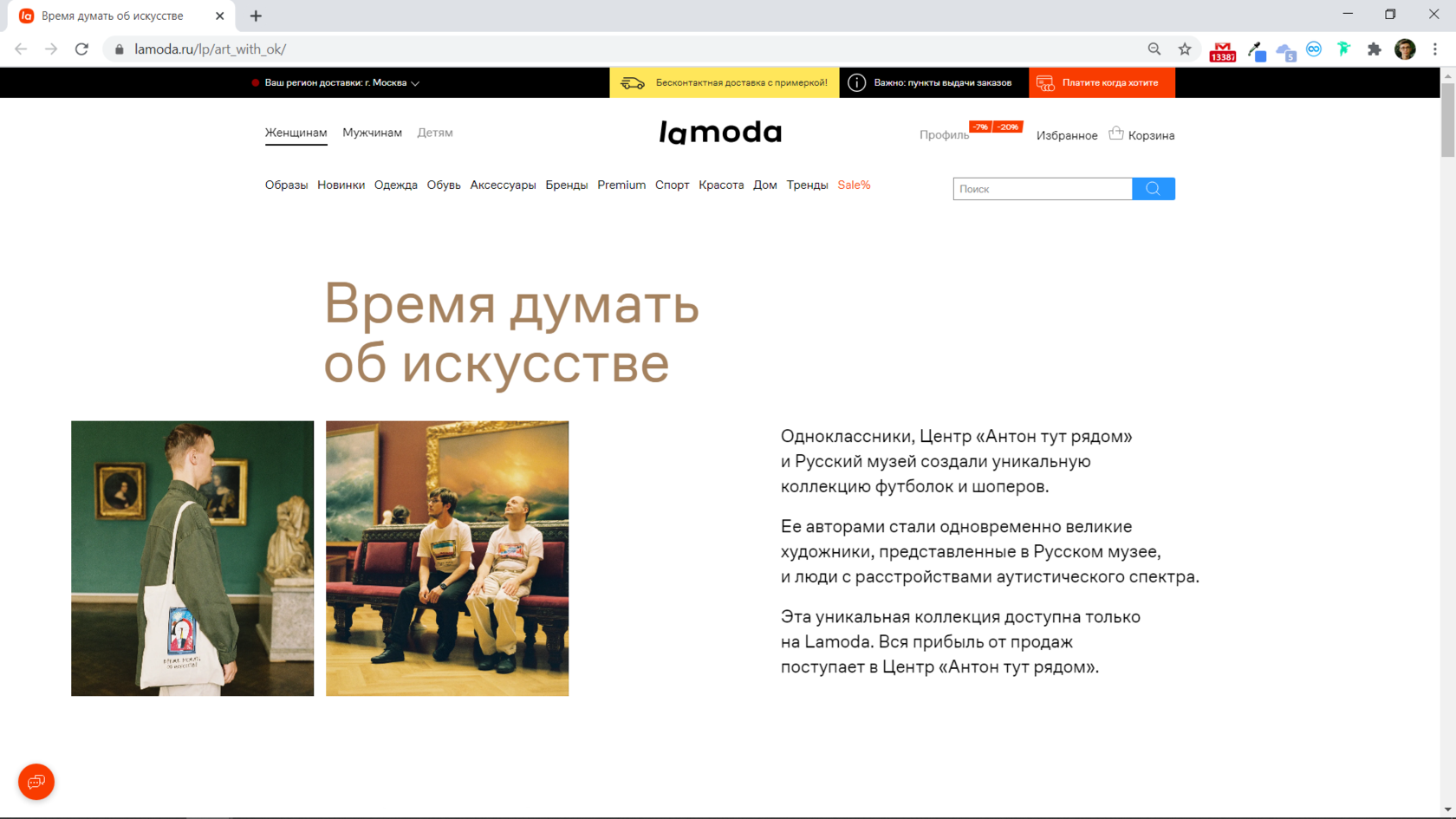1456x819 pixels.
Task: Click the 'Платите когда хотите' banner text
Action: coord(1110,83)
